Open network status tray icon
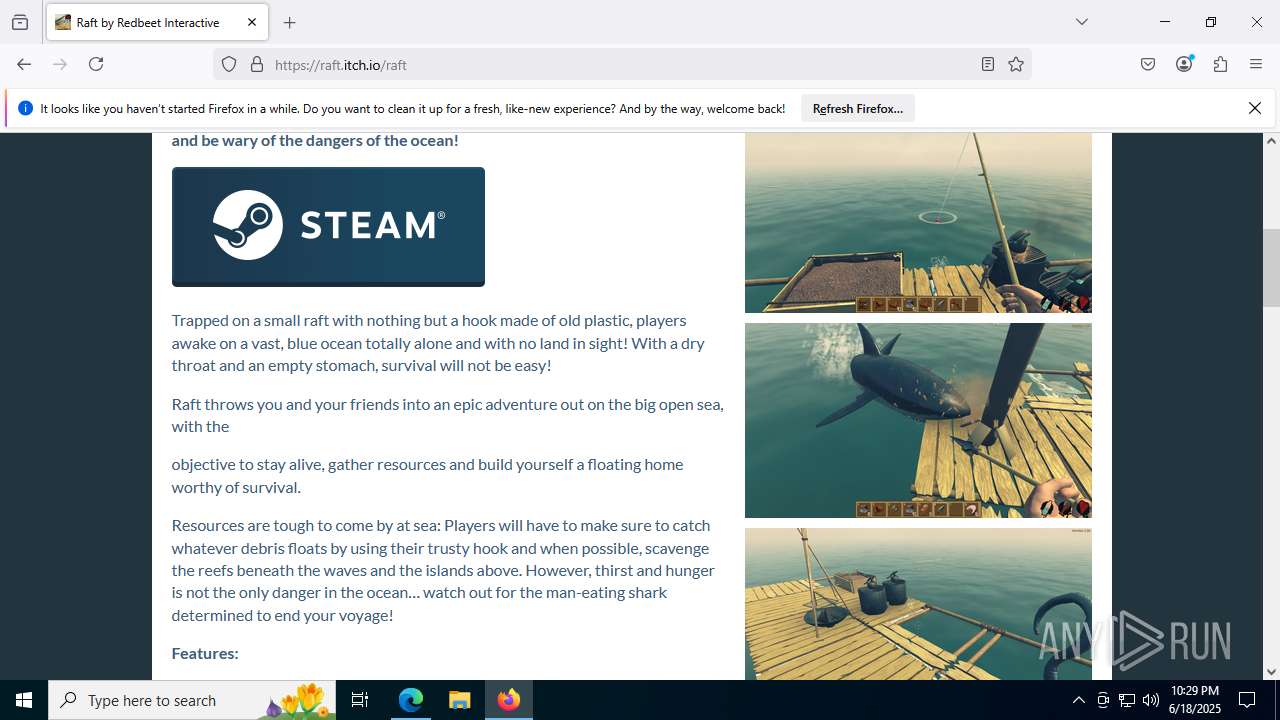The height and width of the screenshot is (720, 1280). [x=1127, y=700]
